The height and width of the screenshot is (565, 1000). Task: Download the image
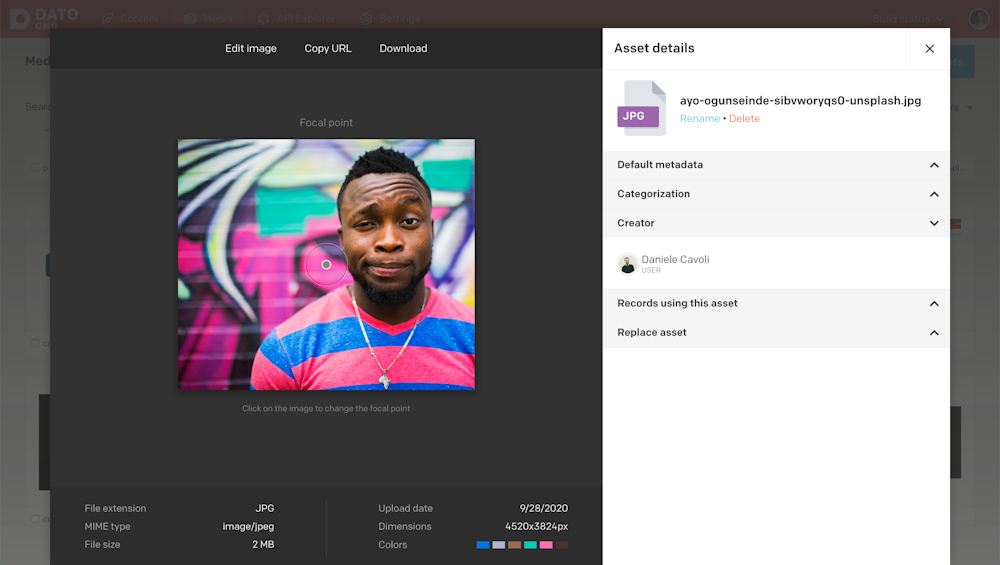click(x=403, y=48)
